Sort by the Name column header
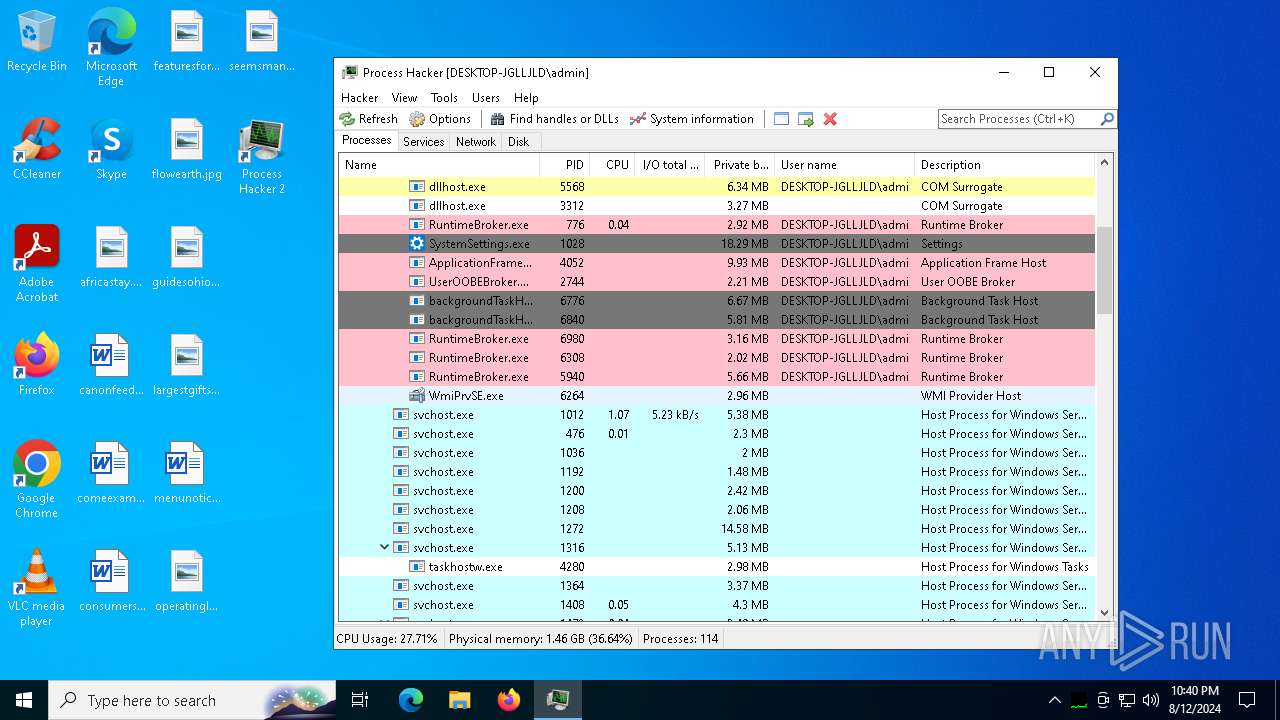Screen dimensions: 1280x720 [439, 165]
